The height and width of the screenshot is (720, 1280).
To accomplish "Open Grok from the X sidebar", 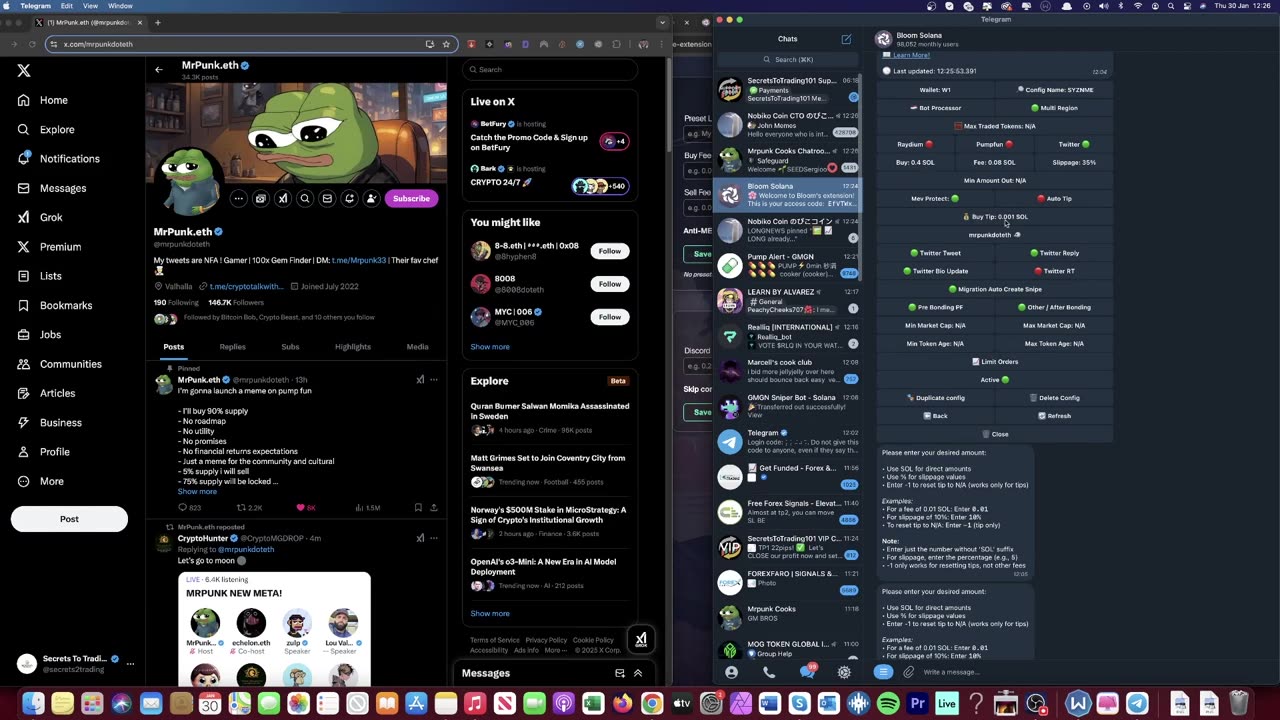I will click(40, 217).
